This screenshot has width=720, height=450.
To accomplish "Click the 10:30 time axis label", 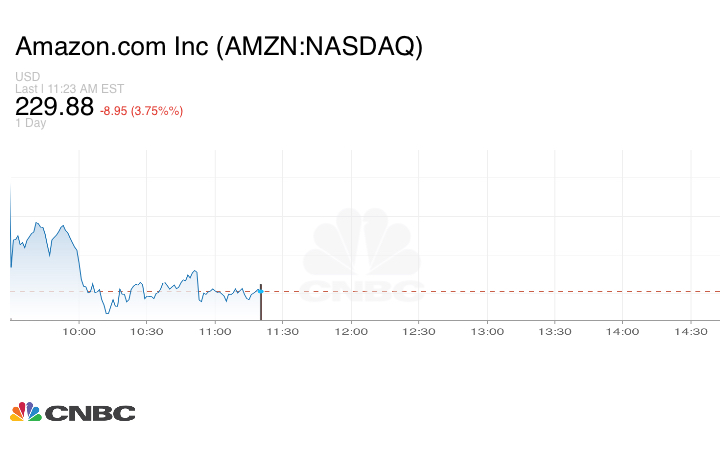I will (x=147, y=332).
